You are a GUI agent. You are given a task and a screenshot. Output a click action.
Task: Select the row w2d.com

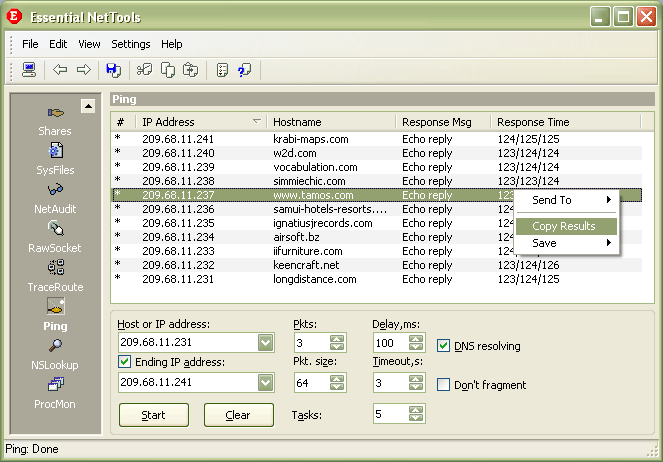click(377, 153)
